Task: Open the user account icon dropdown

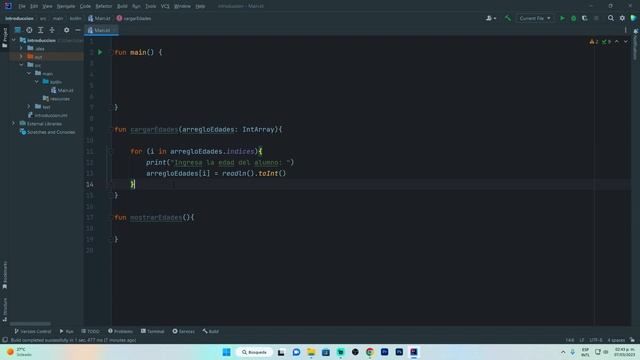Action: point(491,18)
